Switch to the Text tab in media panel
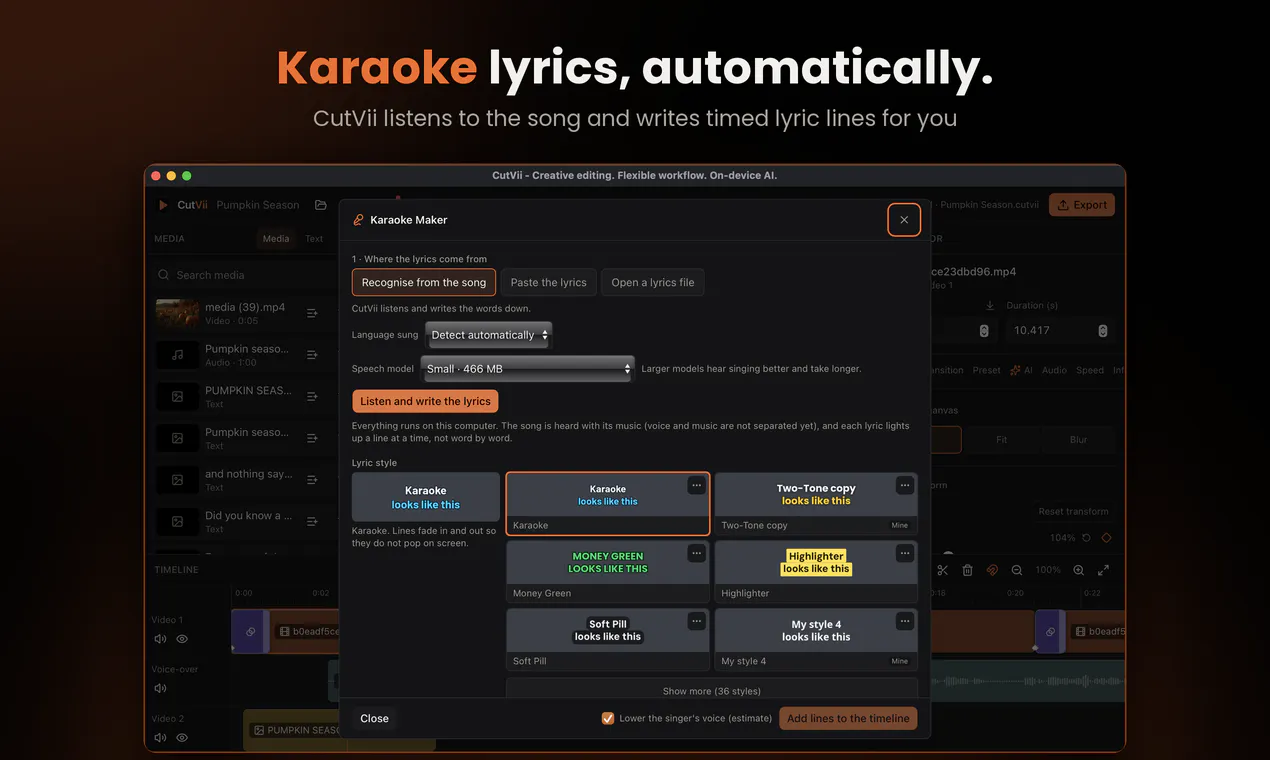Viewport: 1270px width, 760px height. pyautogui.click(x=314, y=239)
